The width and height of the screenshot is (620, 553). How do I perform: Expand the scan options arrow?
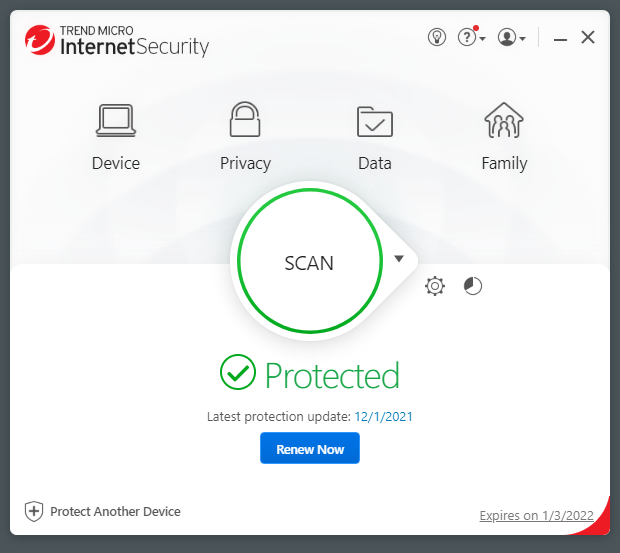pyautogui.click(x=399, y=259)
